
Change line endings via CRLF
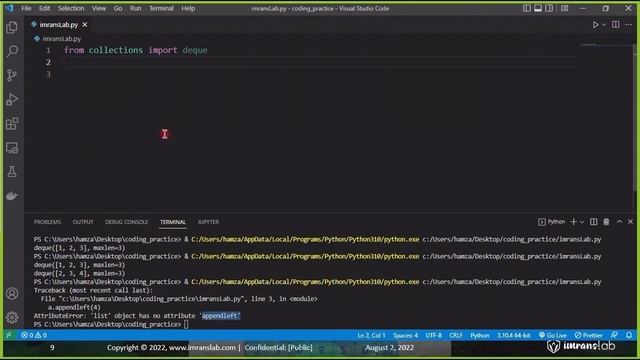tap(456, 335)
